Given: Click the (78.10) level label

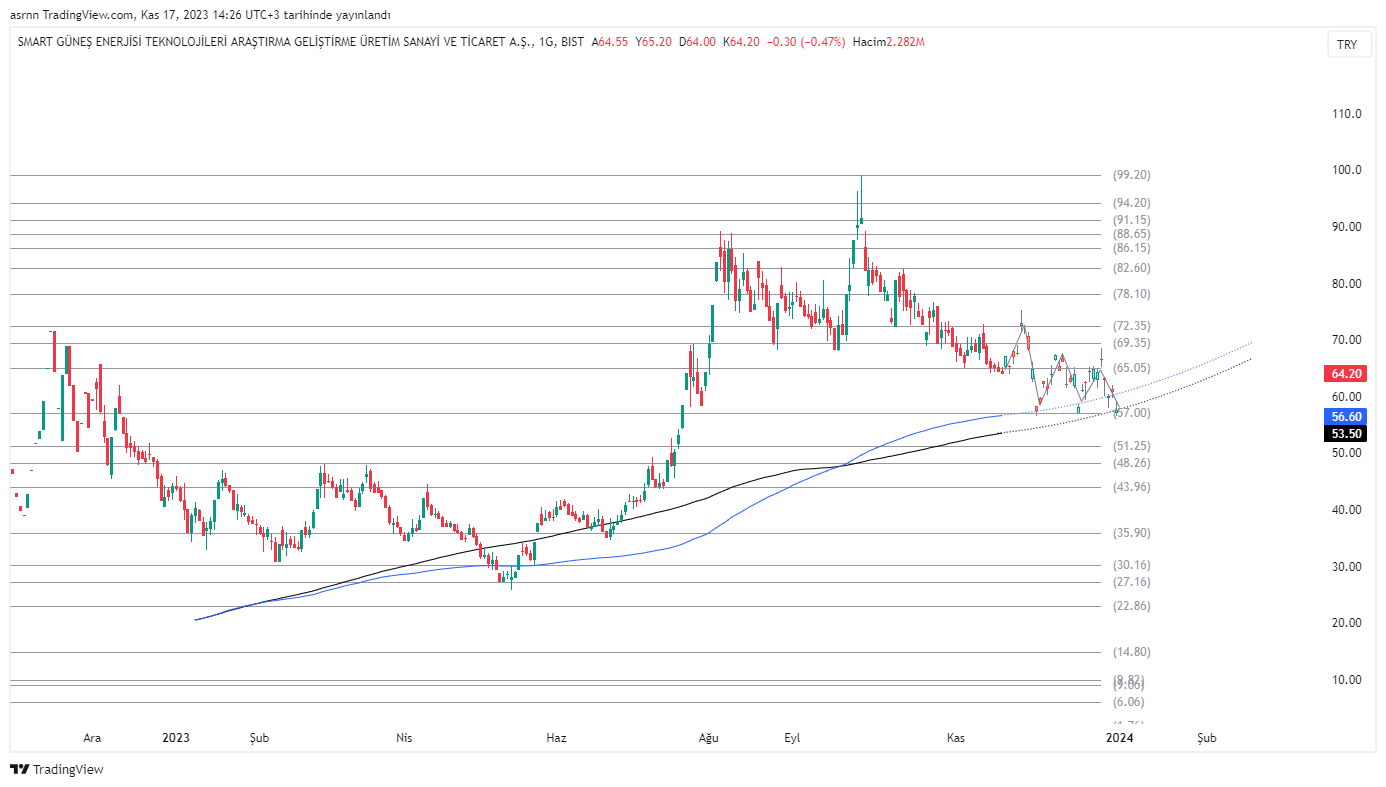Looking at the screenshot, I should pyautogui.click(x=1132, y=294).
